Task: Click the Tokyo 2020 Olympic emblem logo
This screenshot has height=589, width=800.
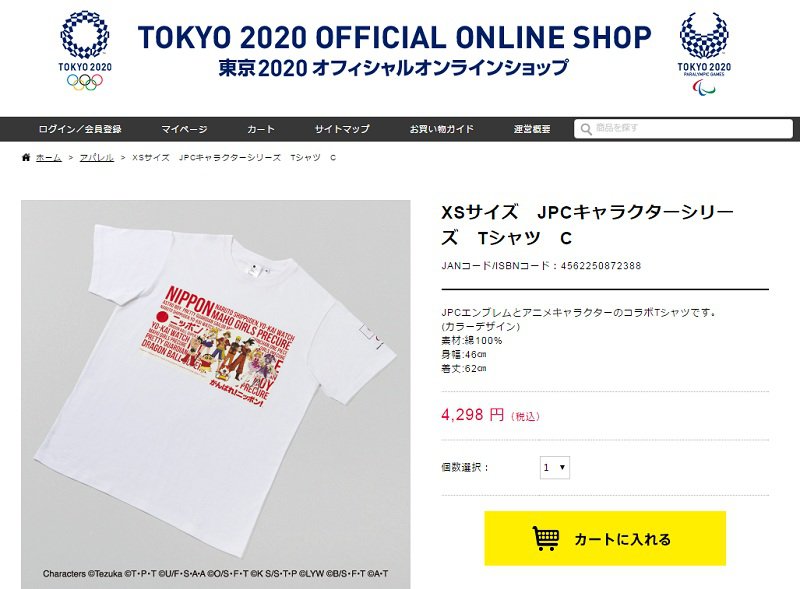Action: (85, 52)
